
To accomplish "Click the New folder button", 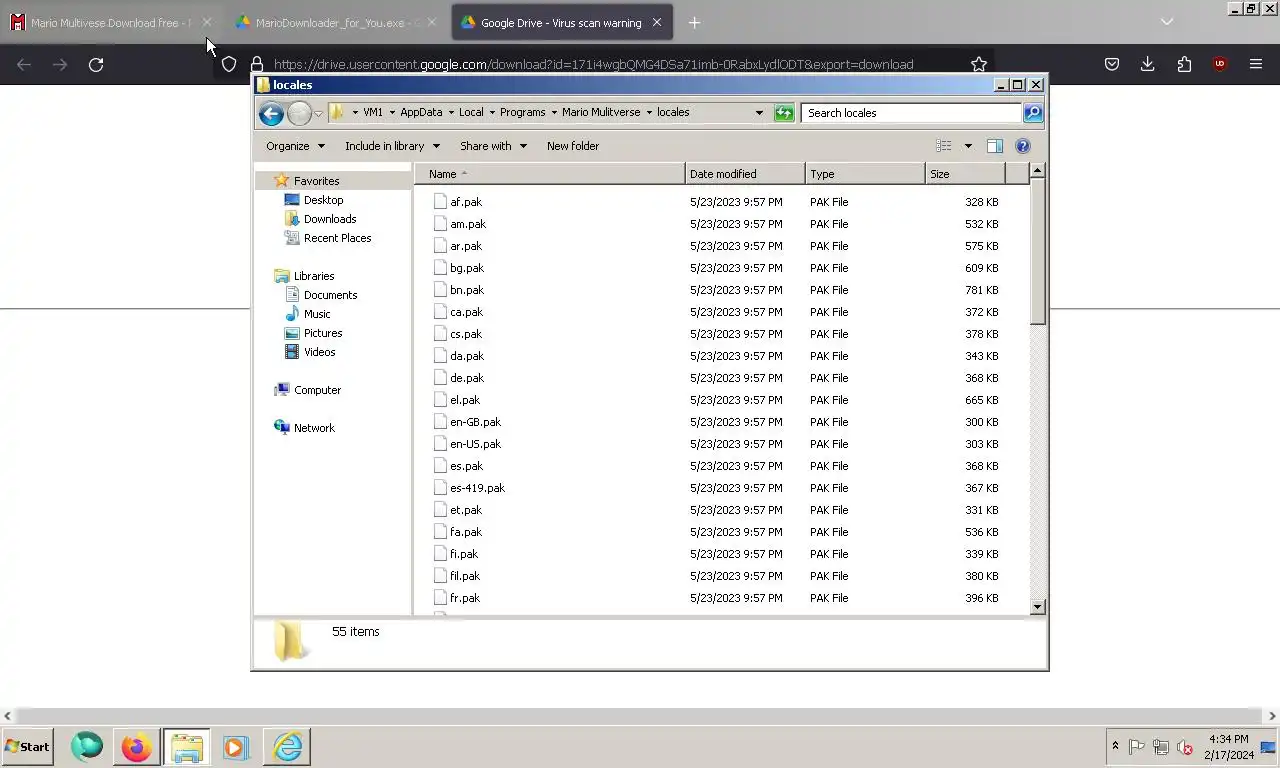I will (573, 146).
